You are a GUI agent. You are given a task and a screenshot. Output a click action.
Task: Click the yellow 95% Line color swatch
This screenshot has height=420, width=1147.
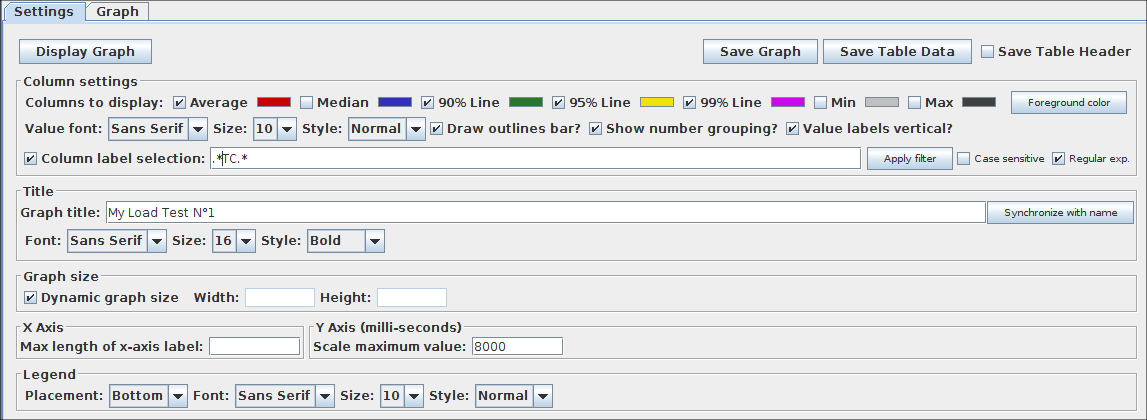656,102
